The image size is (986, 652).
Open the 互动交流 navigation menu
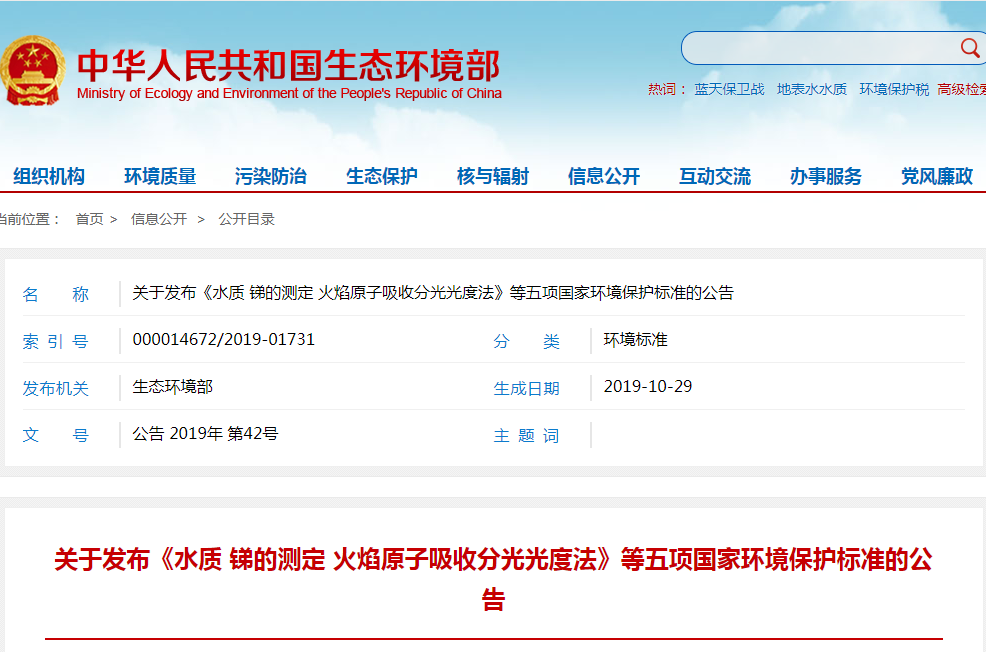pyautogui.click(x=715, y=176)
